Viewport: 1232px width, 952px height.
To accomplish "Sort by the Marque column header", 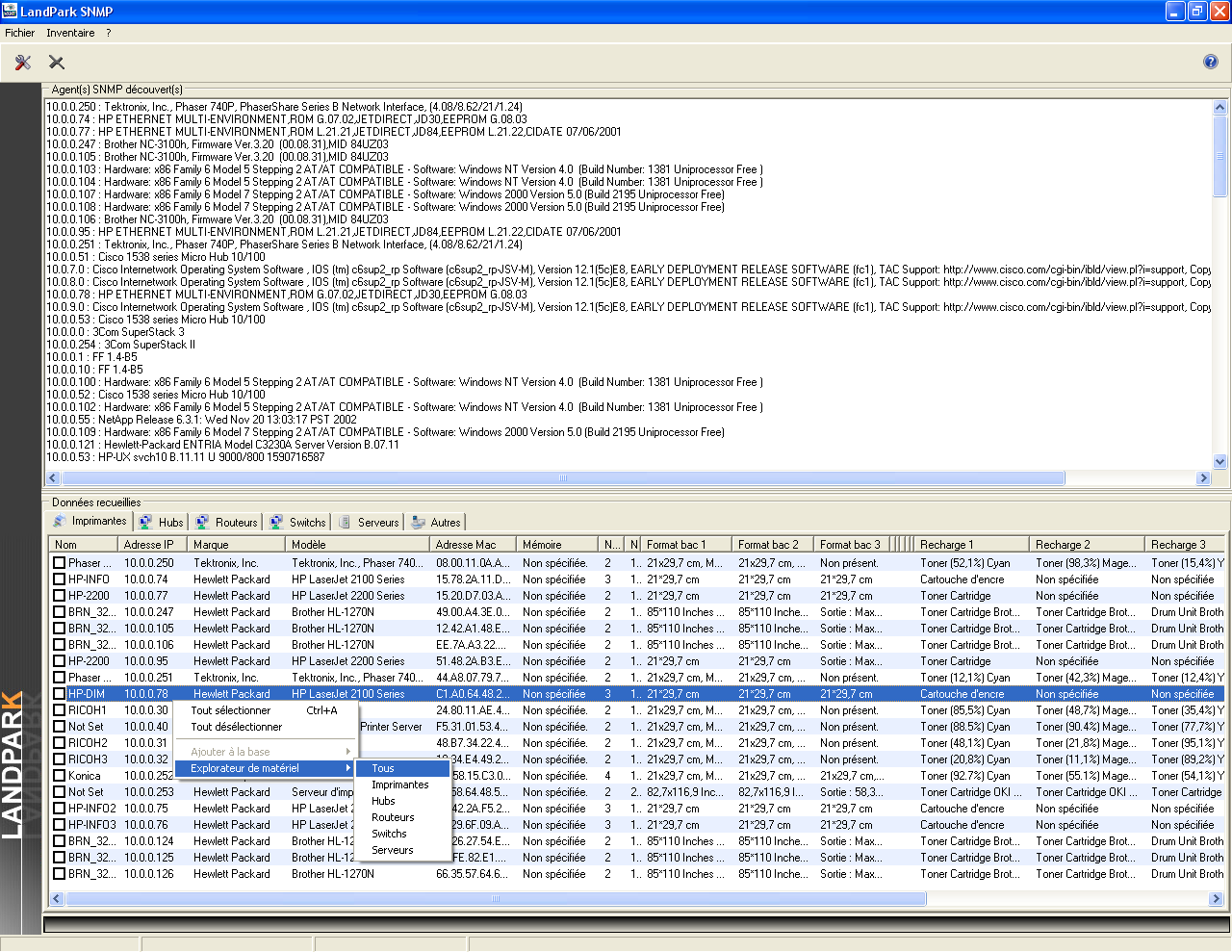I will [x=236, y=544].
